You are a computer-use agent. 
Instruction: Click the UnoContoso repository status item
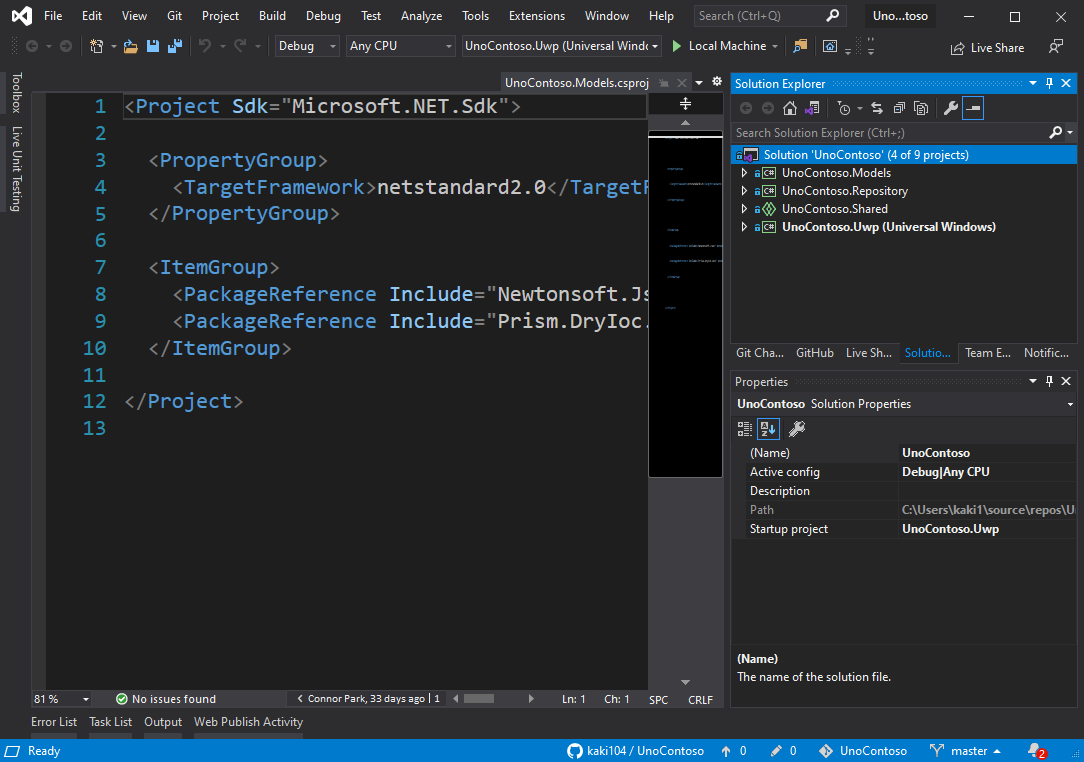(x=863, y=751)
